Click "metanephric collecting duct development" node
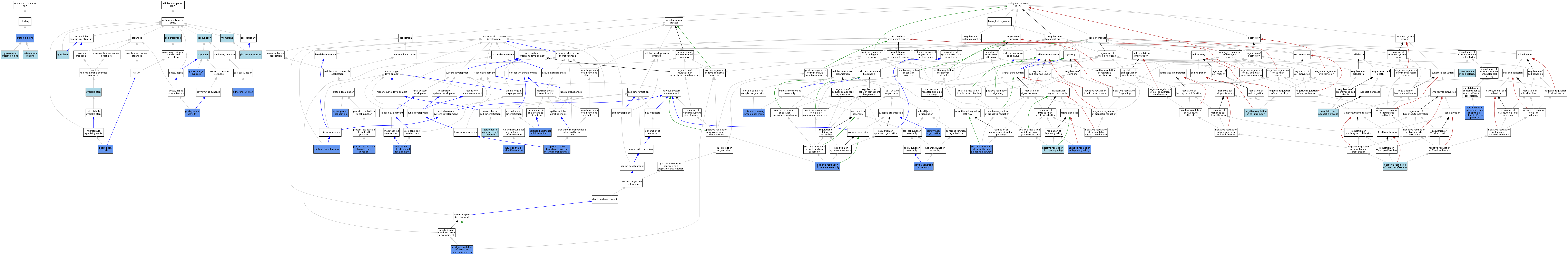1568x255 pixels. click(402, 149)
